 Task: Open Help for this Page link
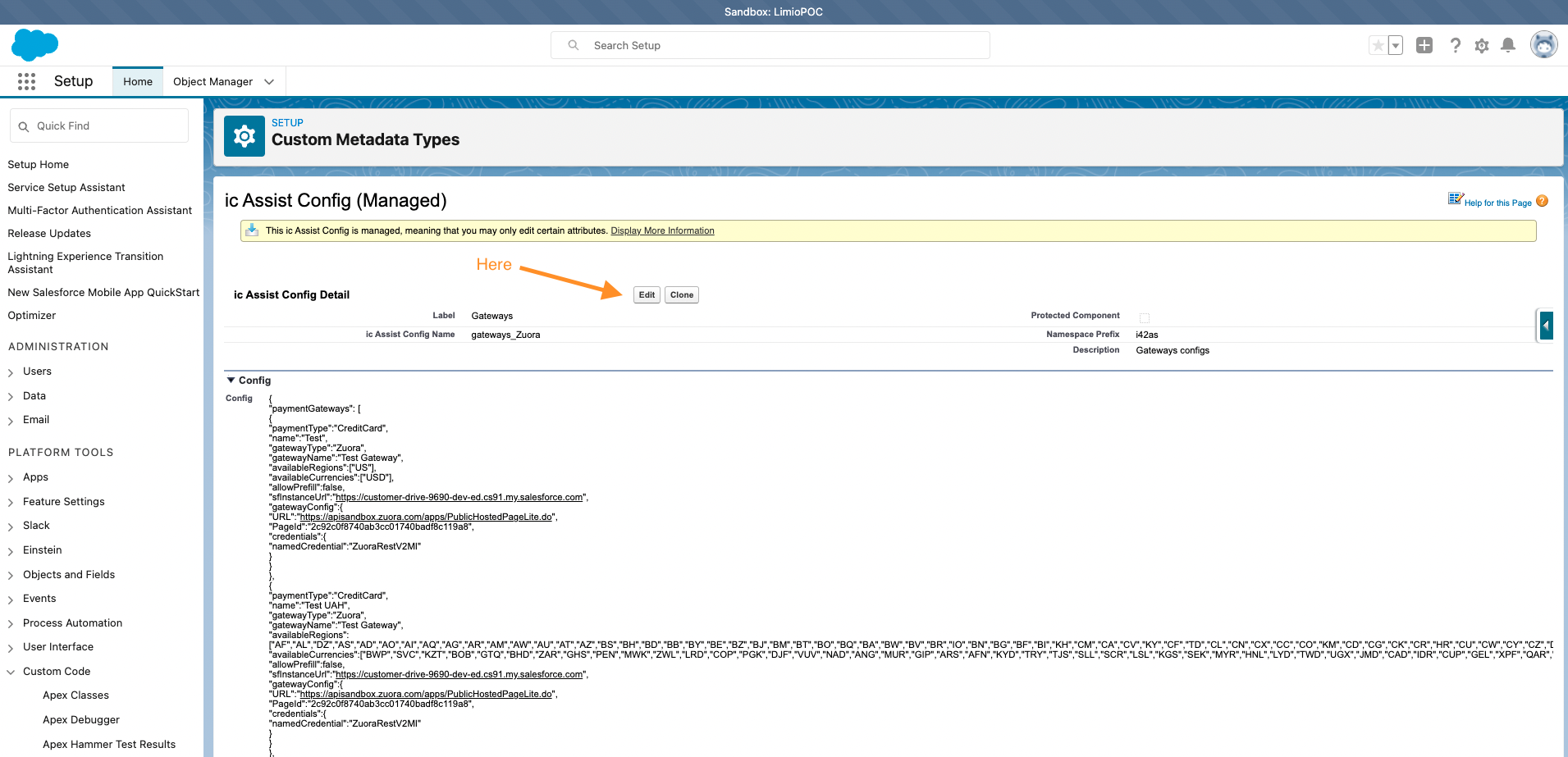tap(1497, 203)
